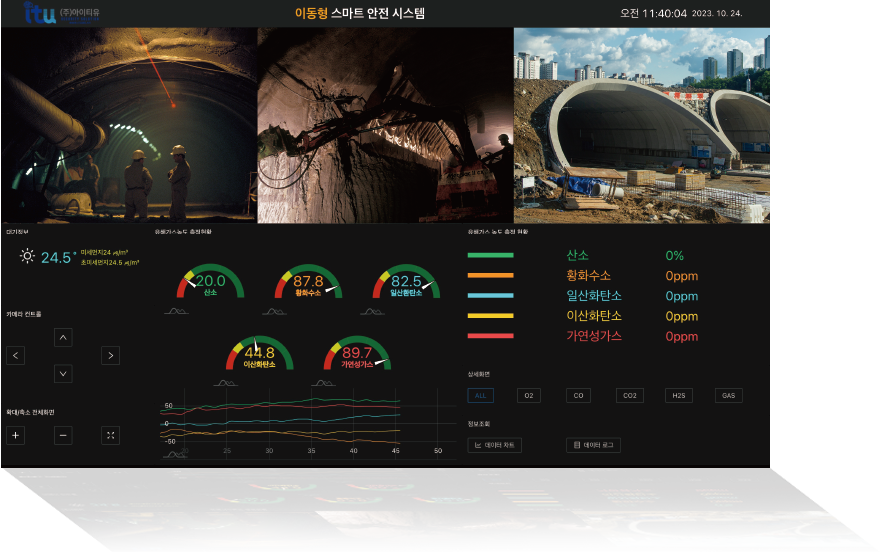Image resolution: width=880 pixels, height=552 pixels.
Task: Click the 초미세먼지24.5 ultrafine dust value
Action: click(x=110, y=263)
